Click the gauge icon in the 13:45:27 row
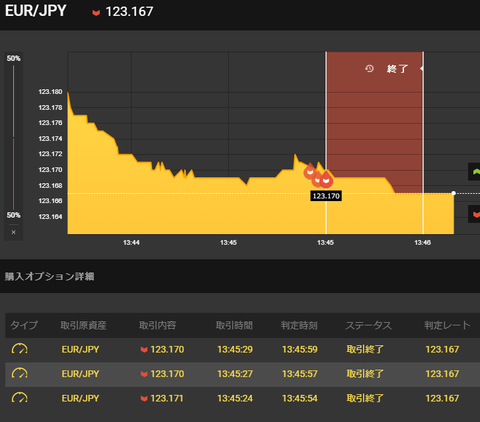 (20, 373)
